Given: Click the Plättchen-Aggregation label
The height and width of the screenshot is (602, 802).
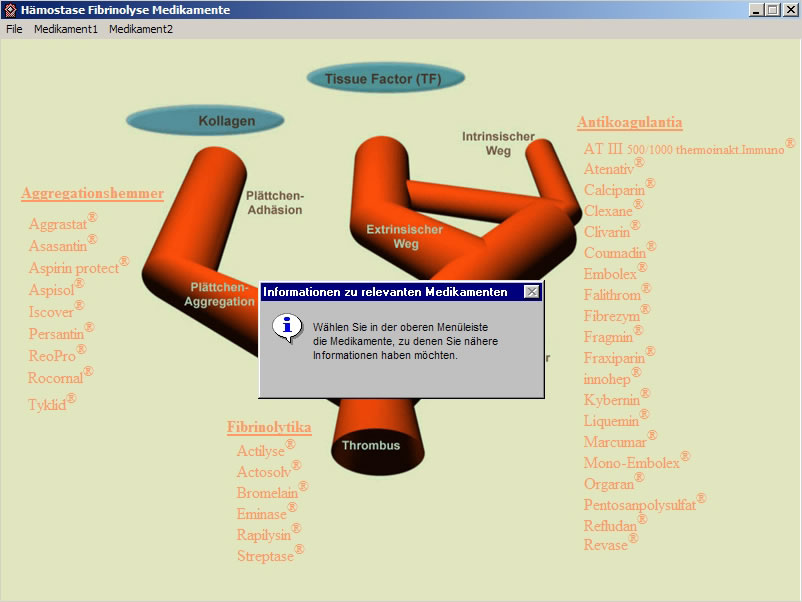Looking at the screenshot, I should pyautogui.click(x=219, y=294).
